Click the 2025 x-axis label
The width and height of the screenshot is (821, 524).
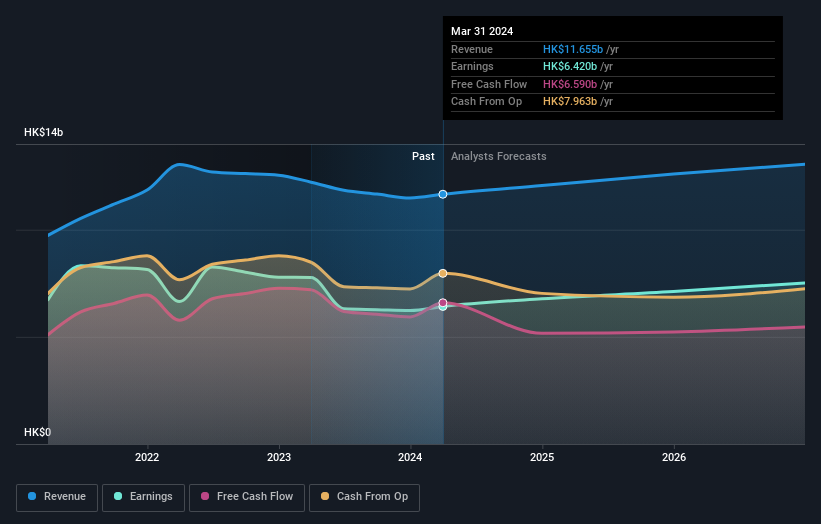pyautogui.click(x=542, y=458)
